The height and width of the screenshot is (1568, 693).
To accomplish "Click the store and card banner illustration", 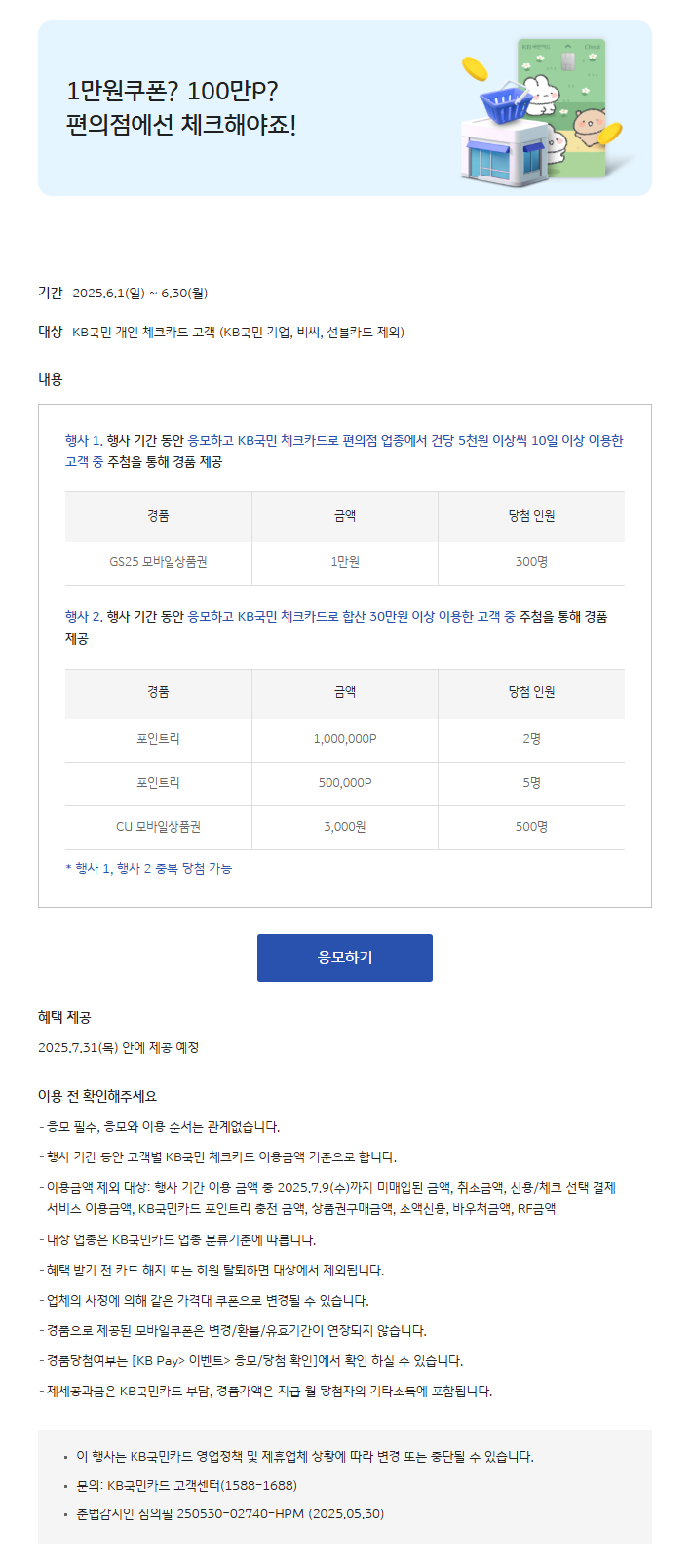I will [544, 110].
